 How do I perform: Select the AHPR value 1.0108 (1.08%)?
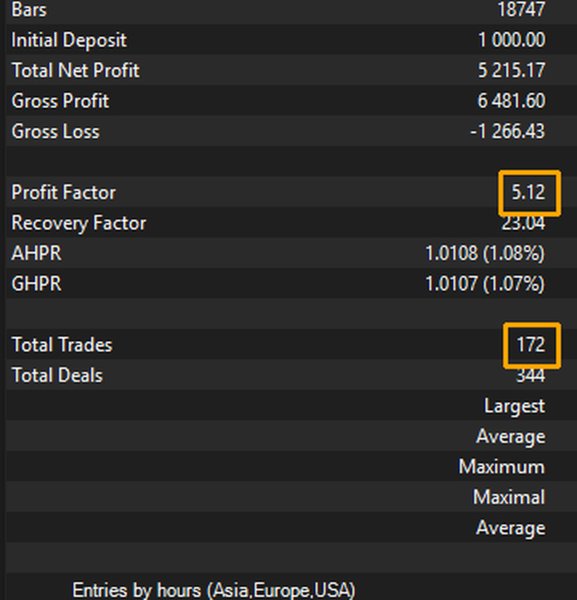click(485, 253)
